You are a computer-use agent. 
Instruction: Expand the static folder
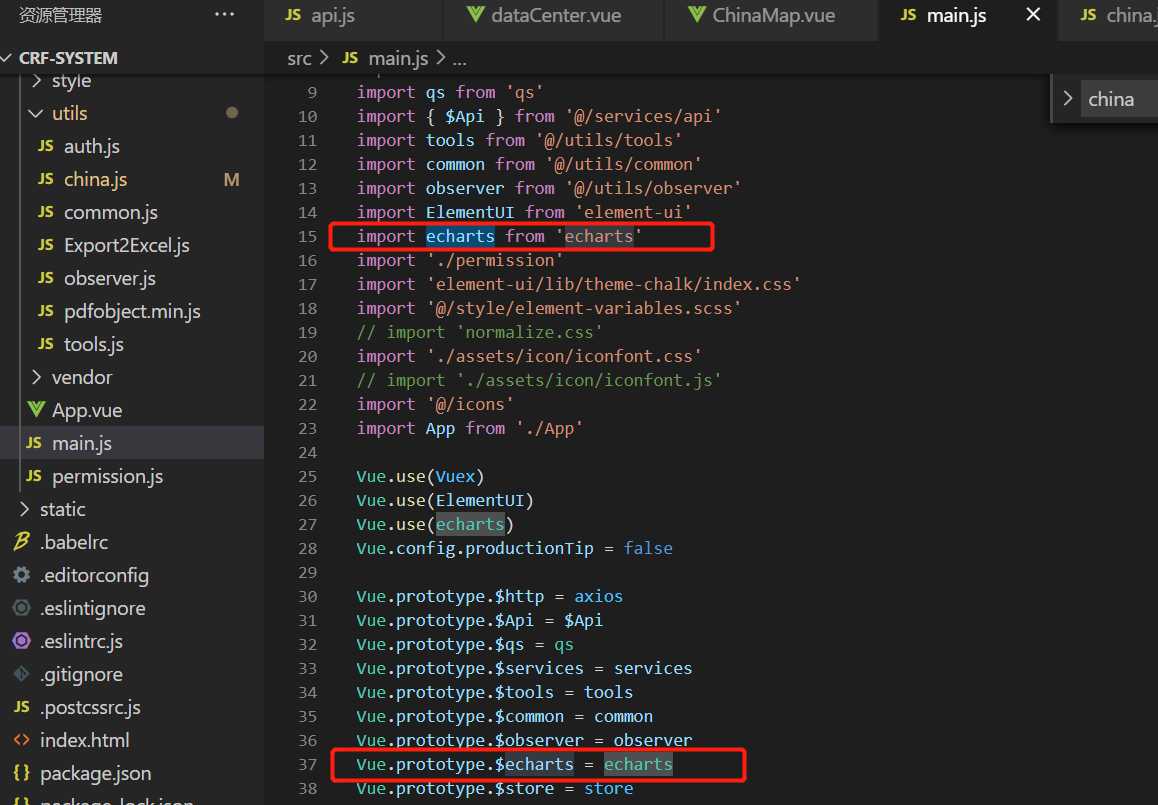[62, 510]
